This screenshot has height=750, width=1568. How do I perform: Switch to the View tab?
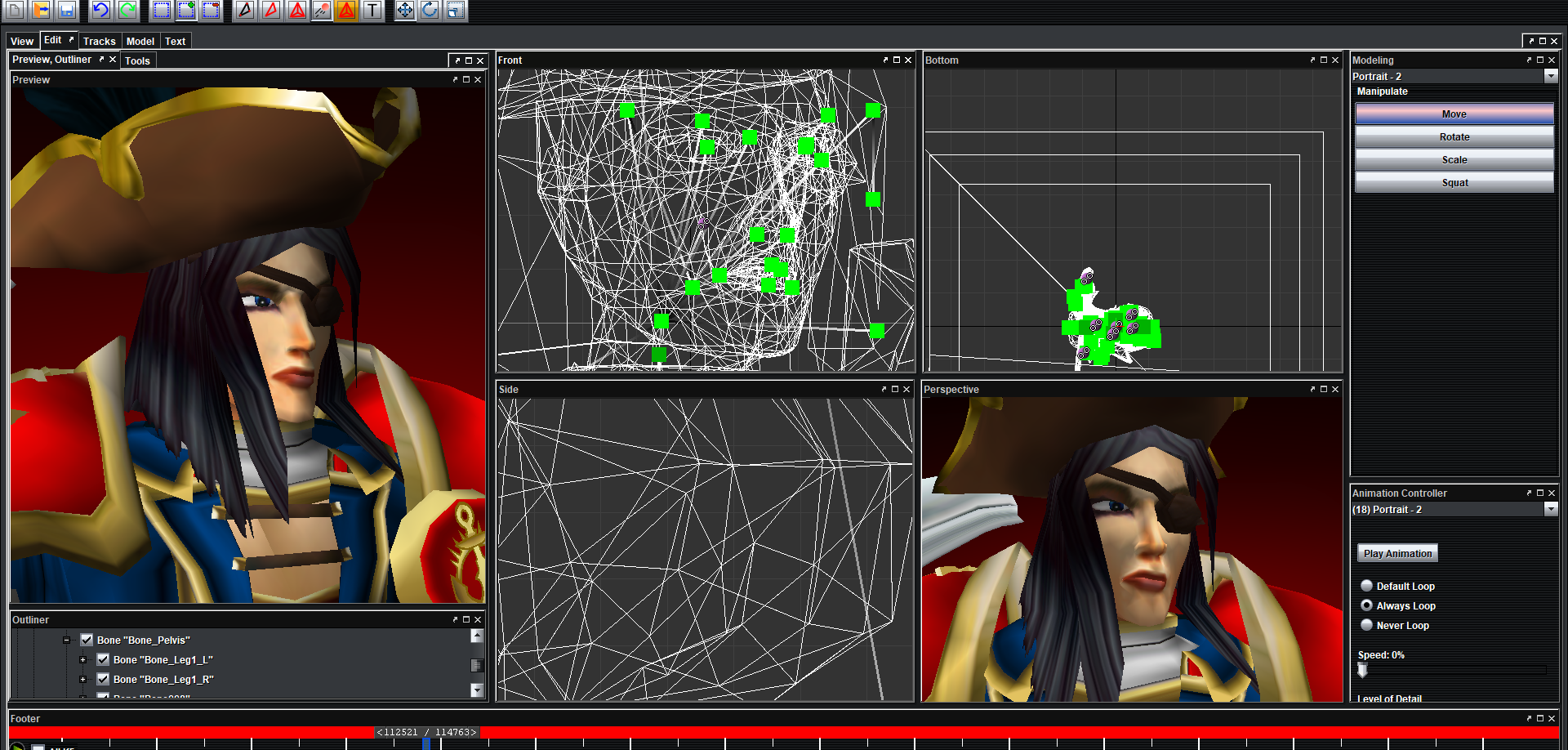point(22,41)
